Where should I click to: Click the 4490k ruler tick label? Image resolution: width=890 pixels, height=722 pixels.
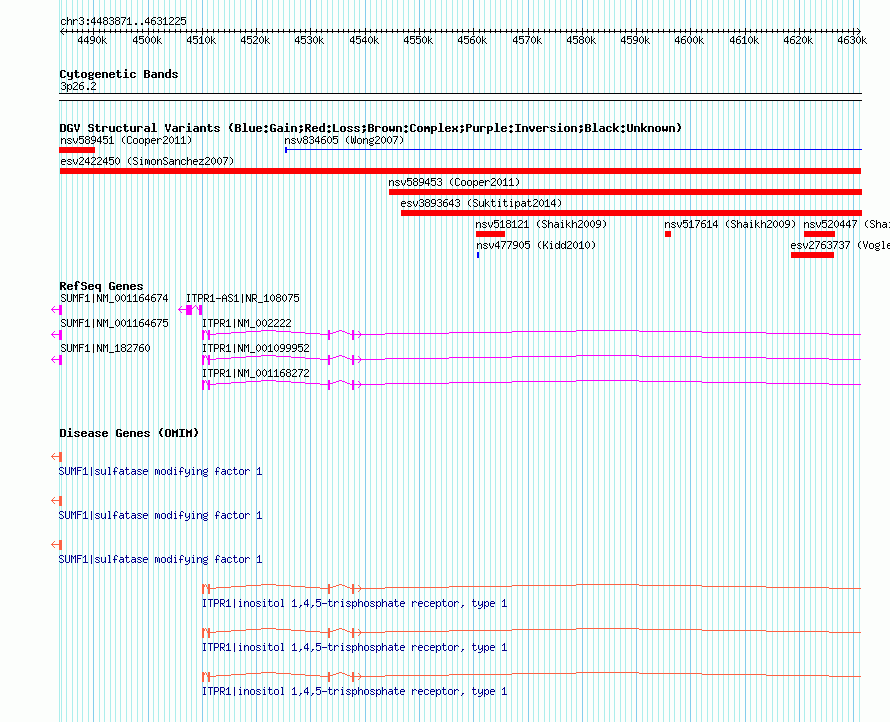click(x=92, y=40)
